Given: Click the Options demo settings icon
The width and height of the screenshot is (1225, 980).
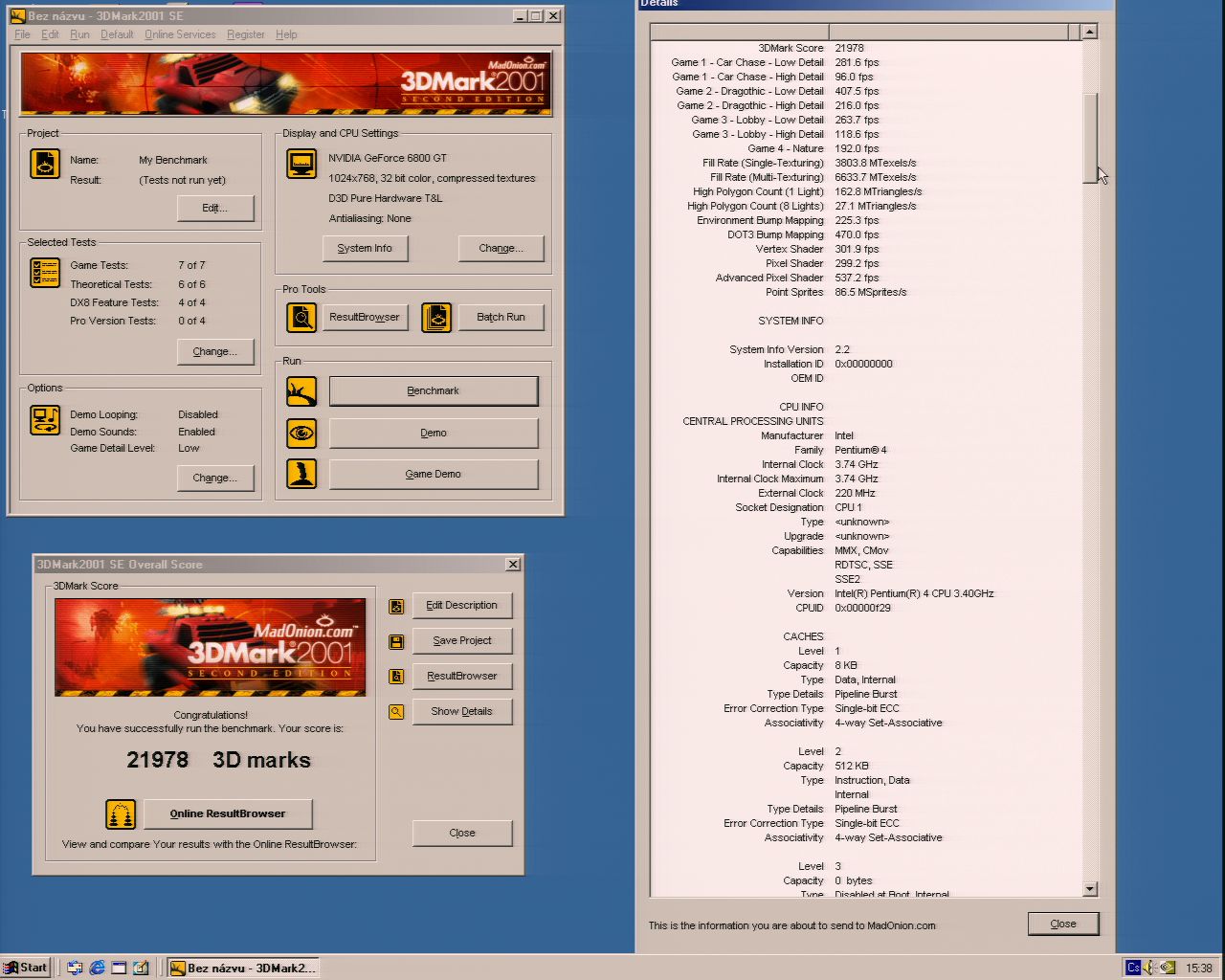Looking at the screenshot, I should tap(45, 419).
